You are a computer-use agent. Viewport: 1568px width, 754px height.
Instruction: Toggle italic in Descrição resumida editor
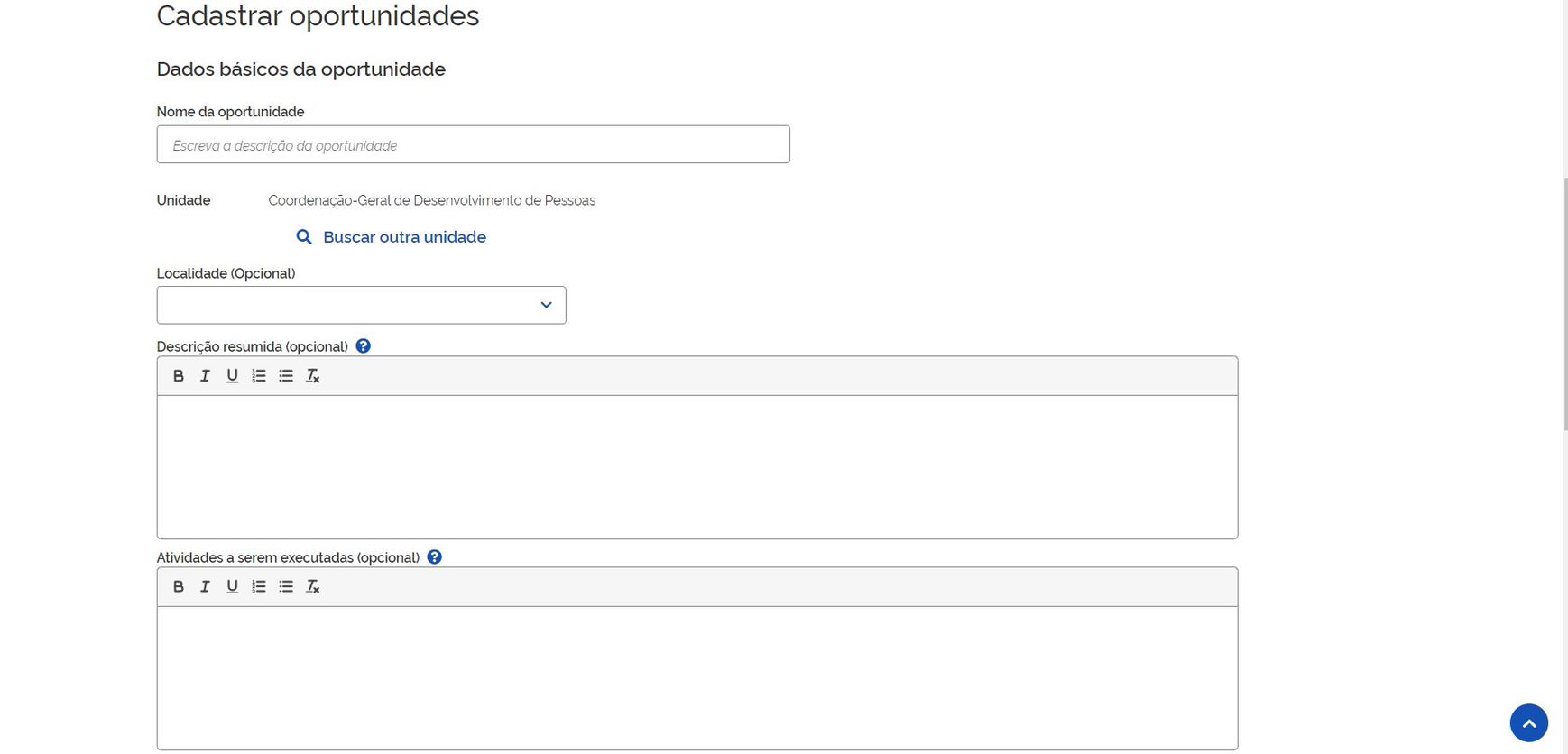(205, 376)
